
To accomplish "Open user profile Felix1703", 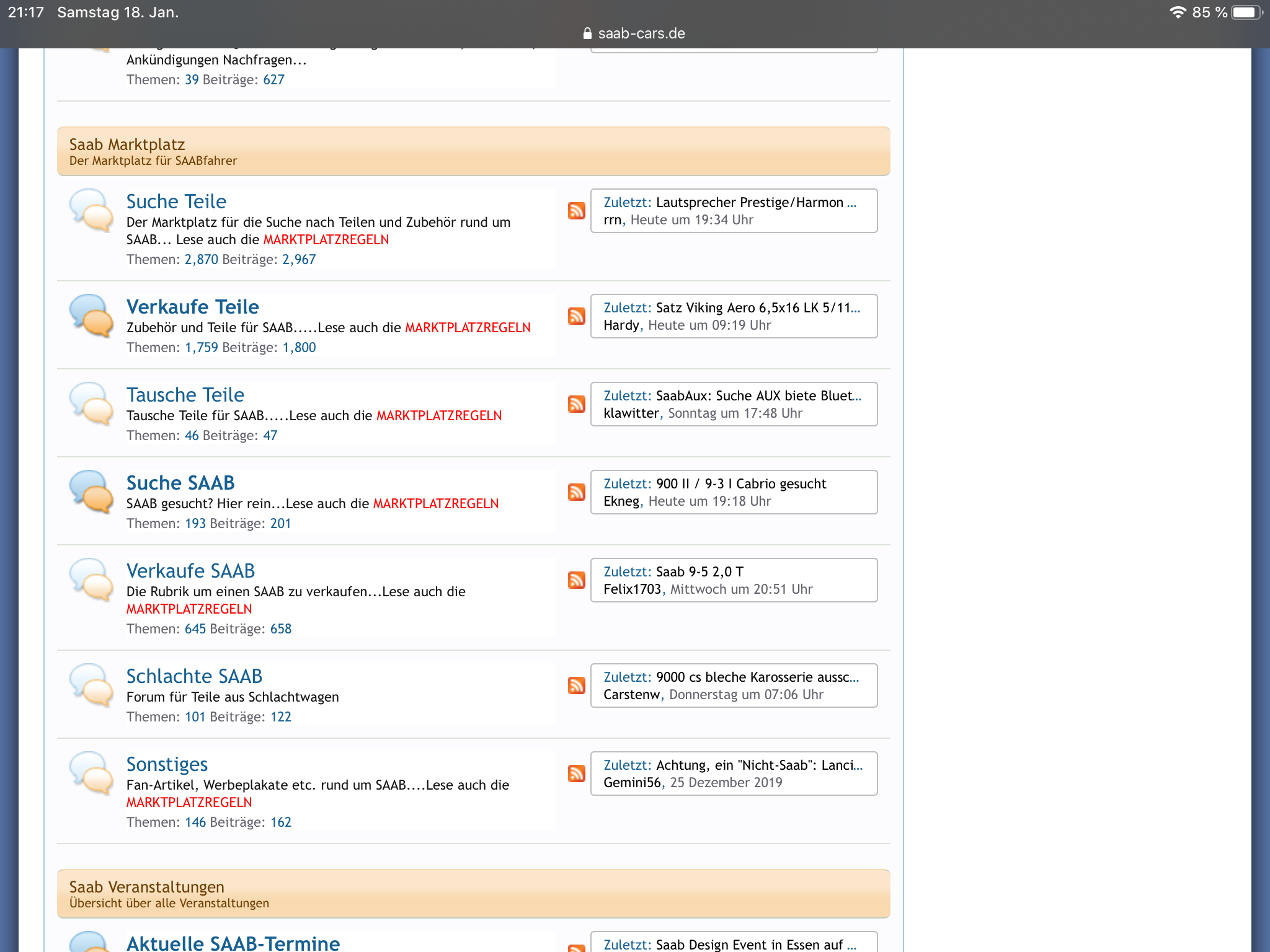I will (633, 589).
